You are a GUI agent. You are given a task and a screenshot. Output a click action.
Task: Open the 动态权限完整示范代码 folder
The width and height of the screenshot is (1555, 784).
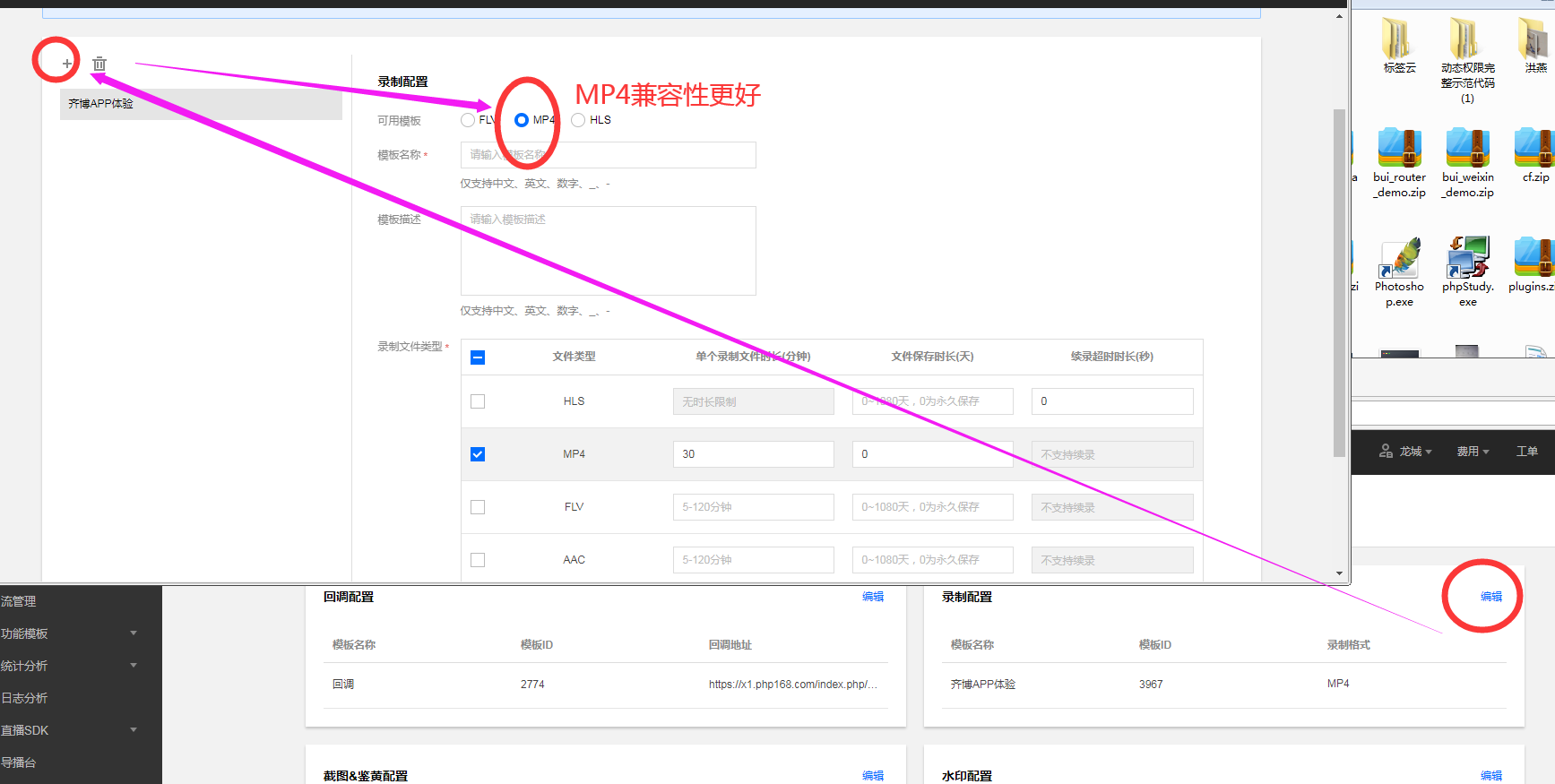(1467, 39)
